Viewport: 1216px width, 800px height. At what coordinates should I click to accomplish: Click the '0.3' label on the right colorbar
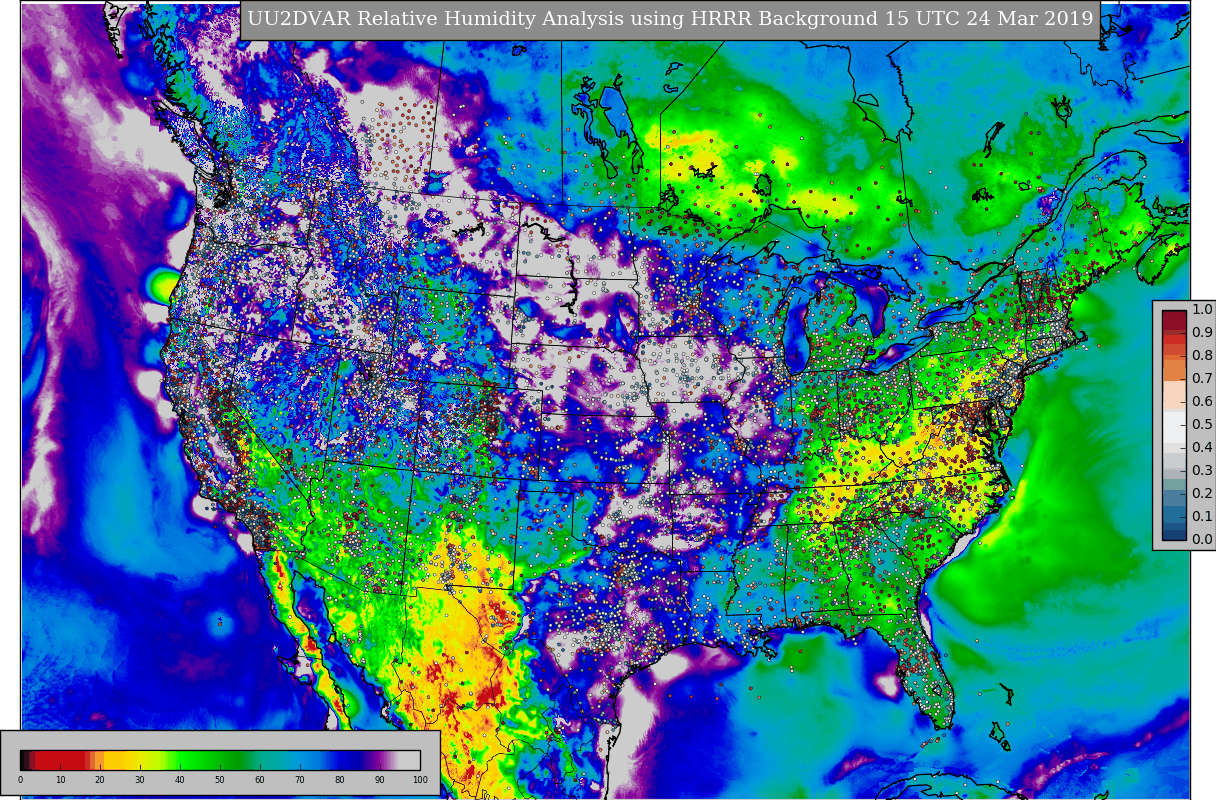tap(1202, 471)
